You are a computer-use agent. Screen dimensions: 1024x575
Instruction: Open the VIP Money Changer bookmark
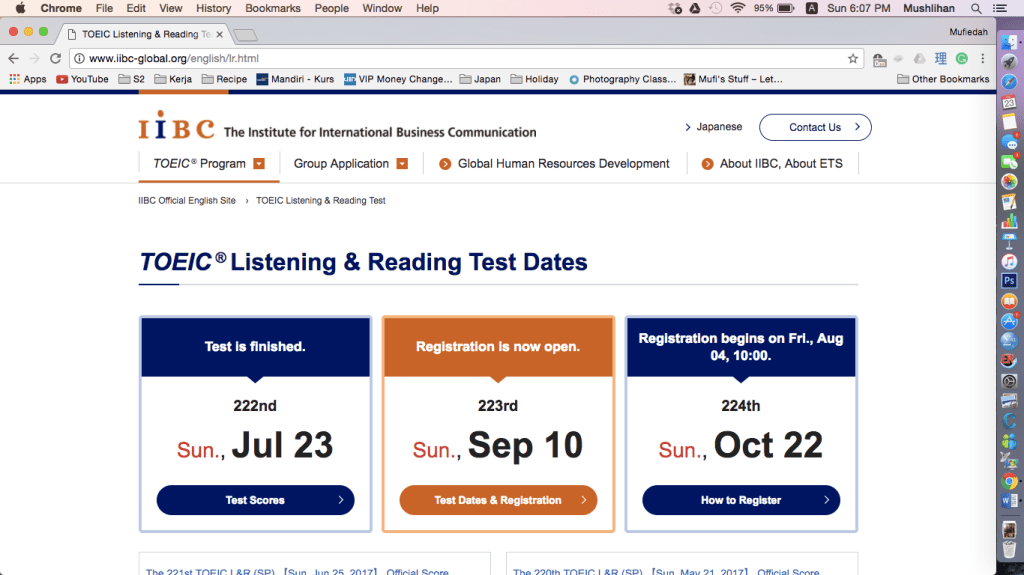click(x=398, y=79)
